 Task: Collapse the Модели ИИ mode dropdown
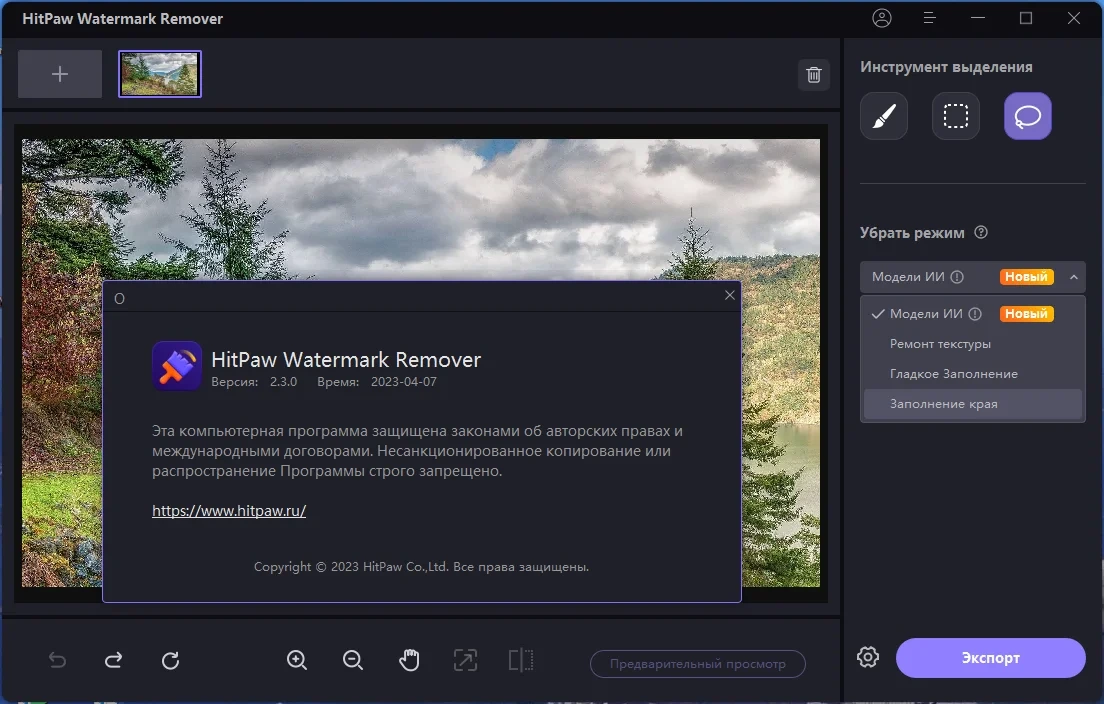pos(1074,277)
